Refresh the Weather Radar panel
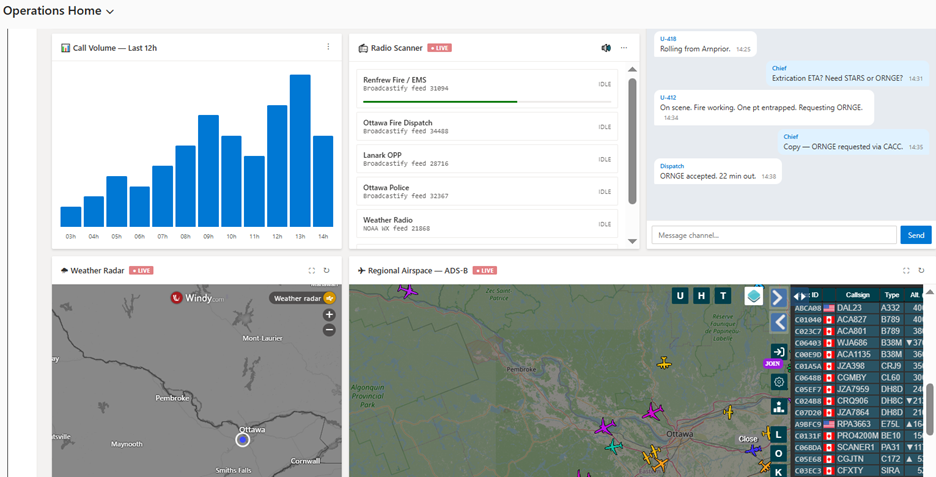Viewport: 936px width, 477px height. 326,270
